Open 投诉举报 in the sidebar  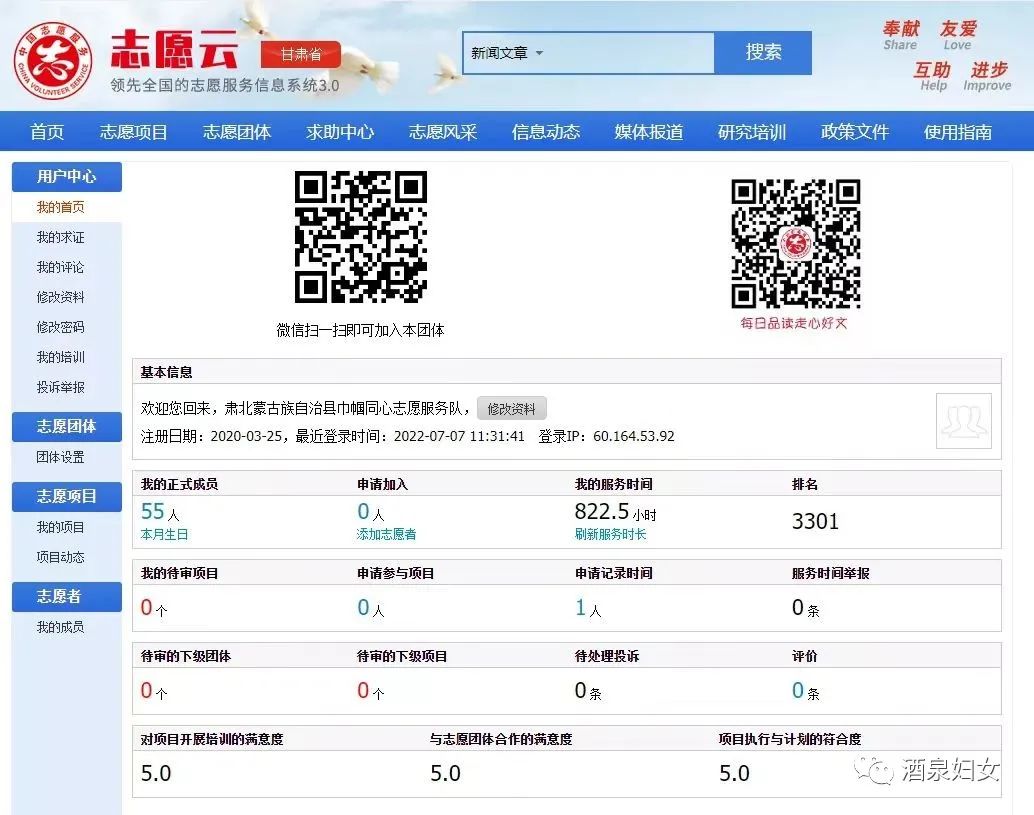pyautogui.click(x=61, y=387)
